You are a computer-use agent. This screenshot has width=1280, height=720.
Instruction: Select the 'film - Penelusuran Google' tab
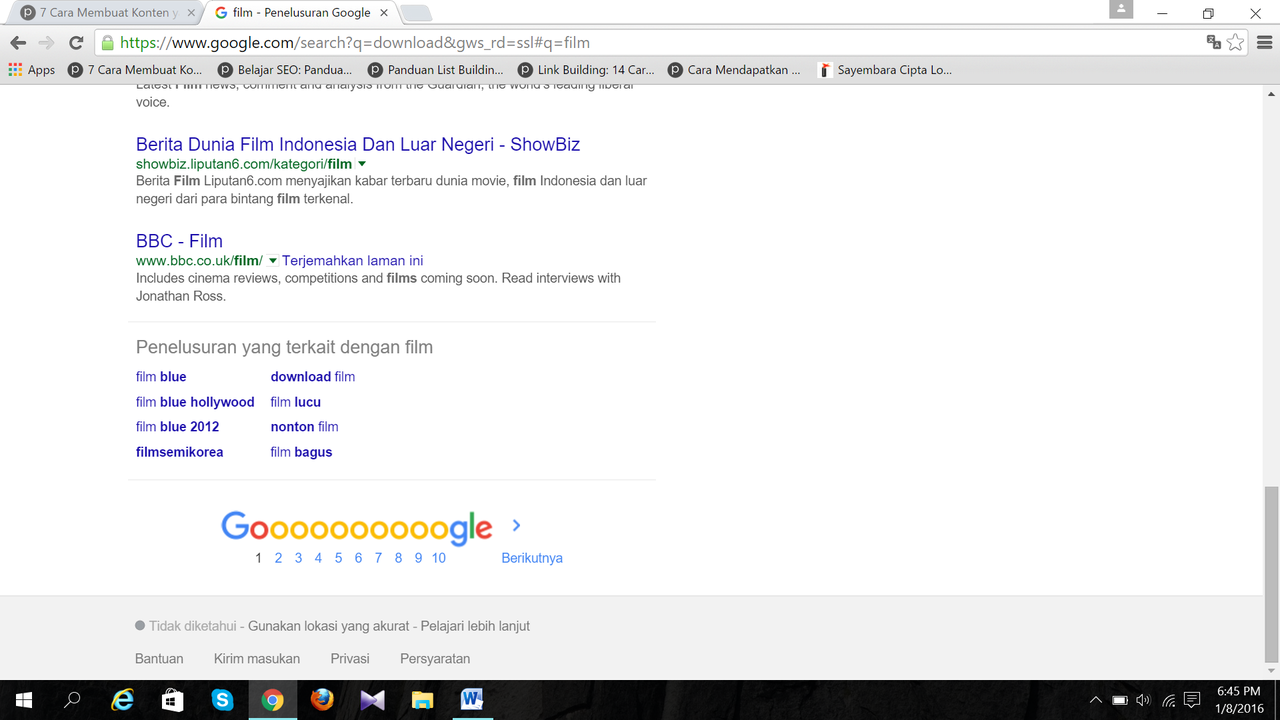pos(300,13)
